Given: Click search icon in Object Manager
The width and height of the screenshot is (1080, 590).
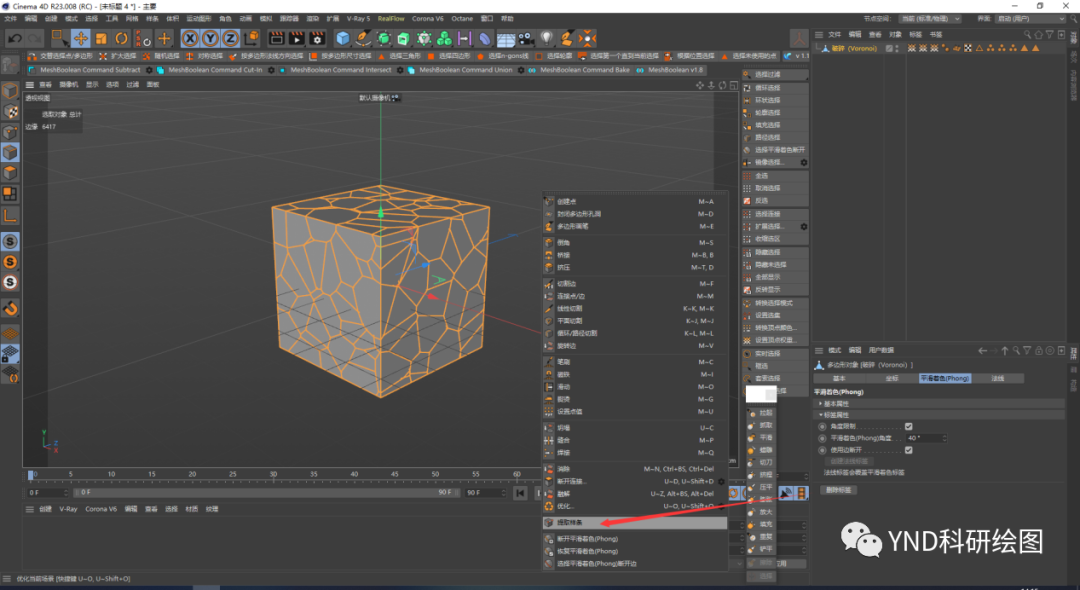Looking at the screenshot, I should 1027,34.
